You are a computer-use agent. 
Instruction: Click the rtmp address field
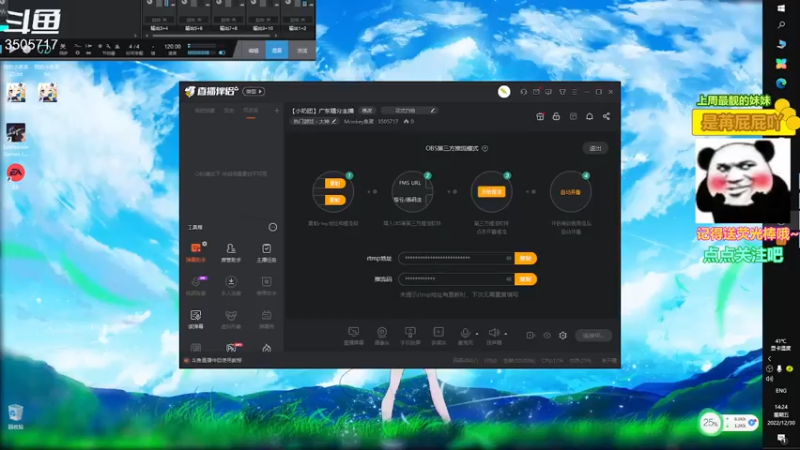pos(456,258)
